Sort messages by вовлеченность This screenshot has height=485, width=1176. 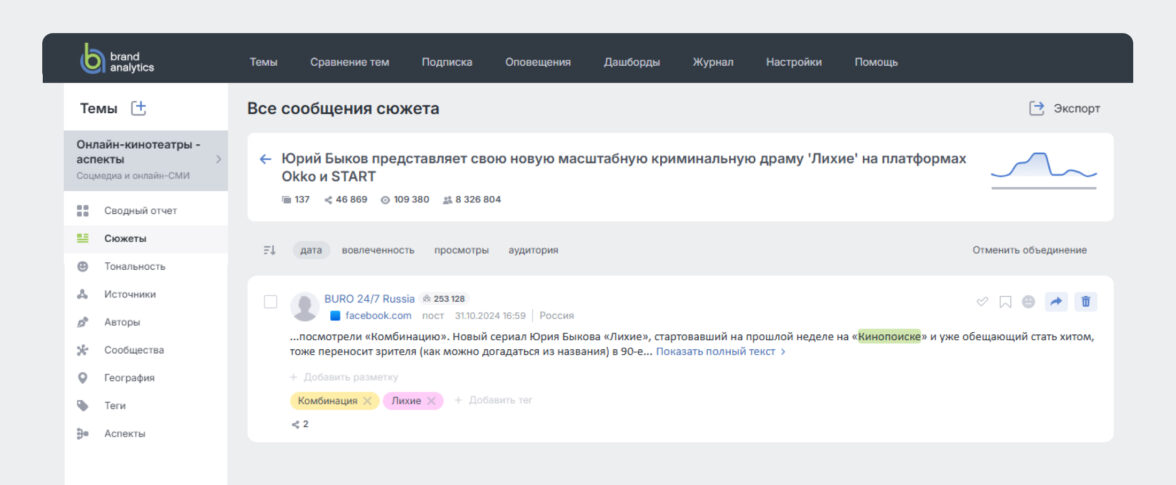pos(378,250)
